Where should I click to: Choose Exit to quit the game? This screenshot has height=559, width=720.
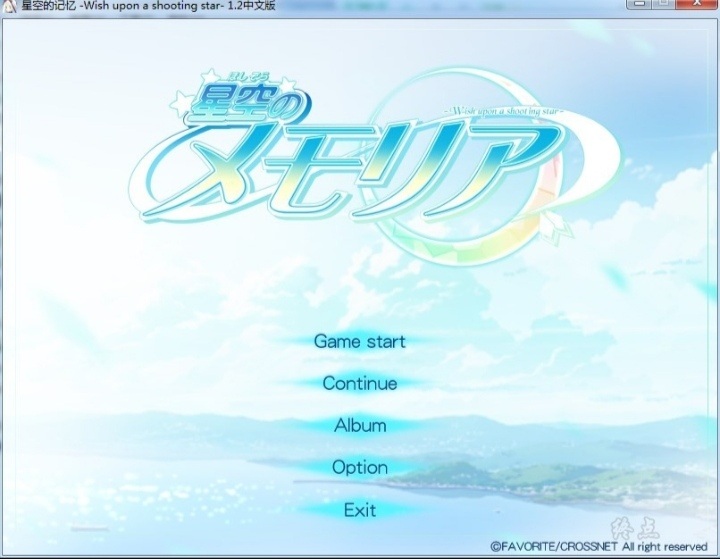coord(359,509)
